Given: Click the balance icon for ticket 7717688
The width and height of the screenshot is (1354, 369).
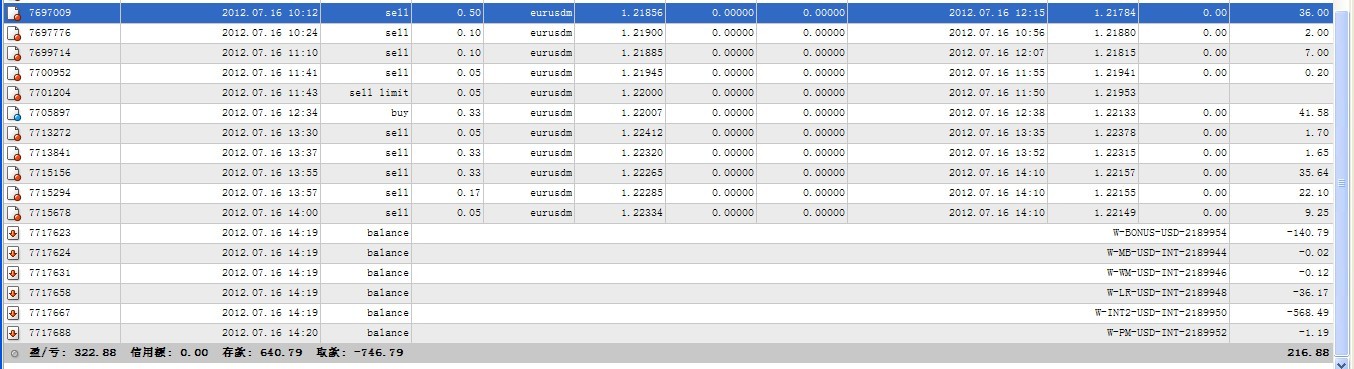Looking at the screenshot, I should point(14,333).
